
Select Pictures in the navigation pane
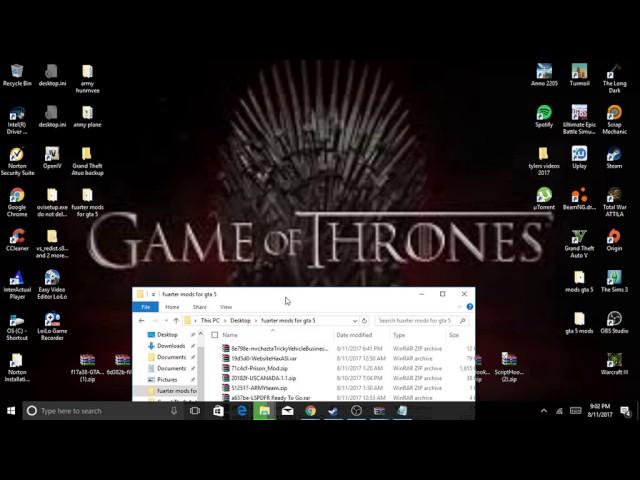coord(167,380)
